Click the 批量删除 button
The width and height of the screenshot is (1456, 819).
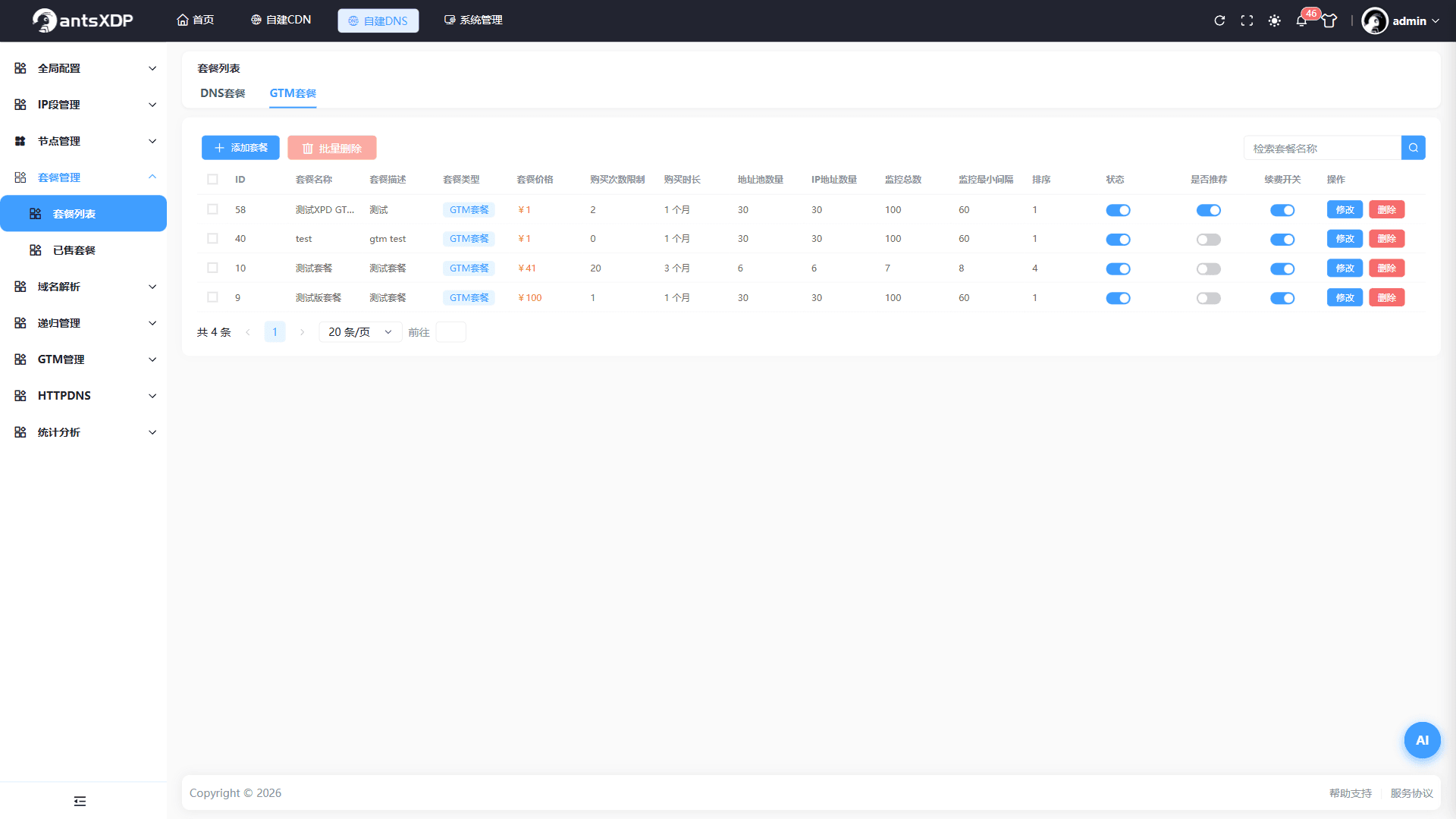332,148
